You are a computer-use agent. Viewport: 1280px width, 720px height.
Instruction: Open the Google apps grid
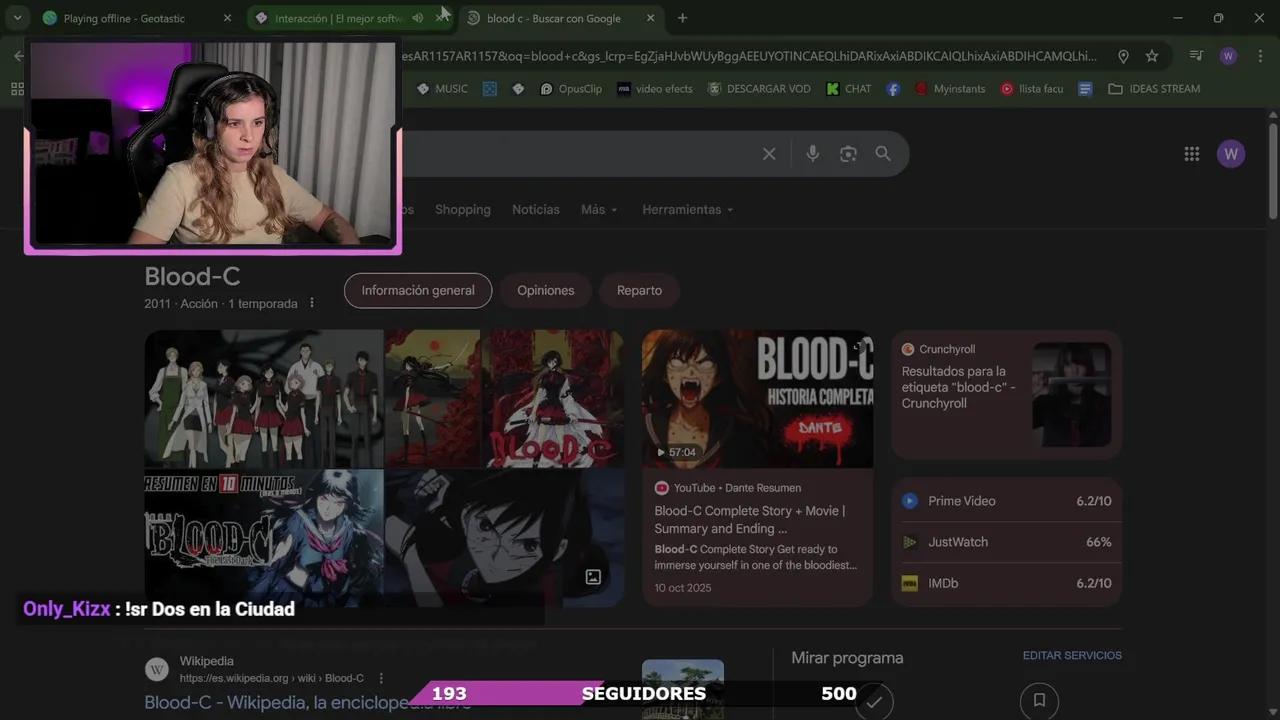[1192, 154]
